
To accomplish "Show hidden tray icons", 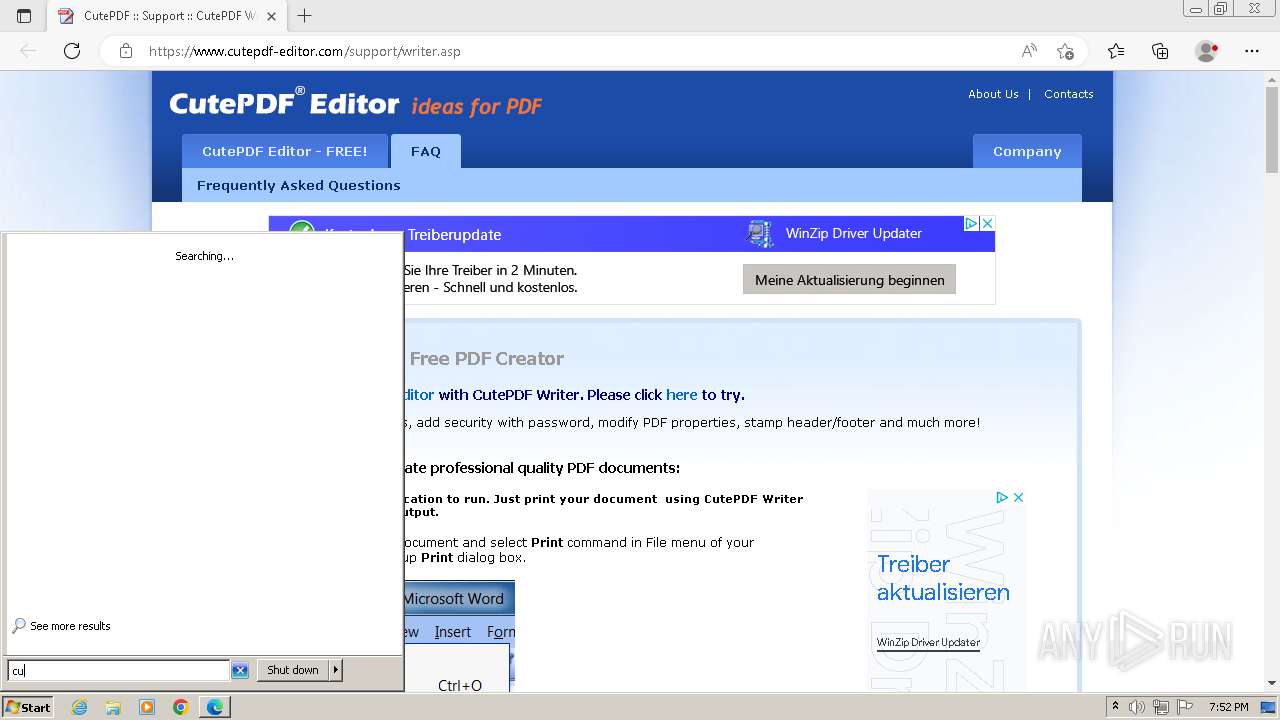I will point(1116,707).
